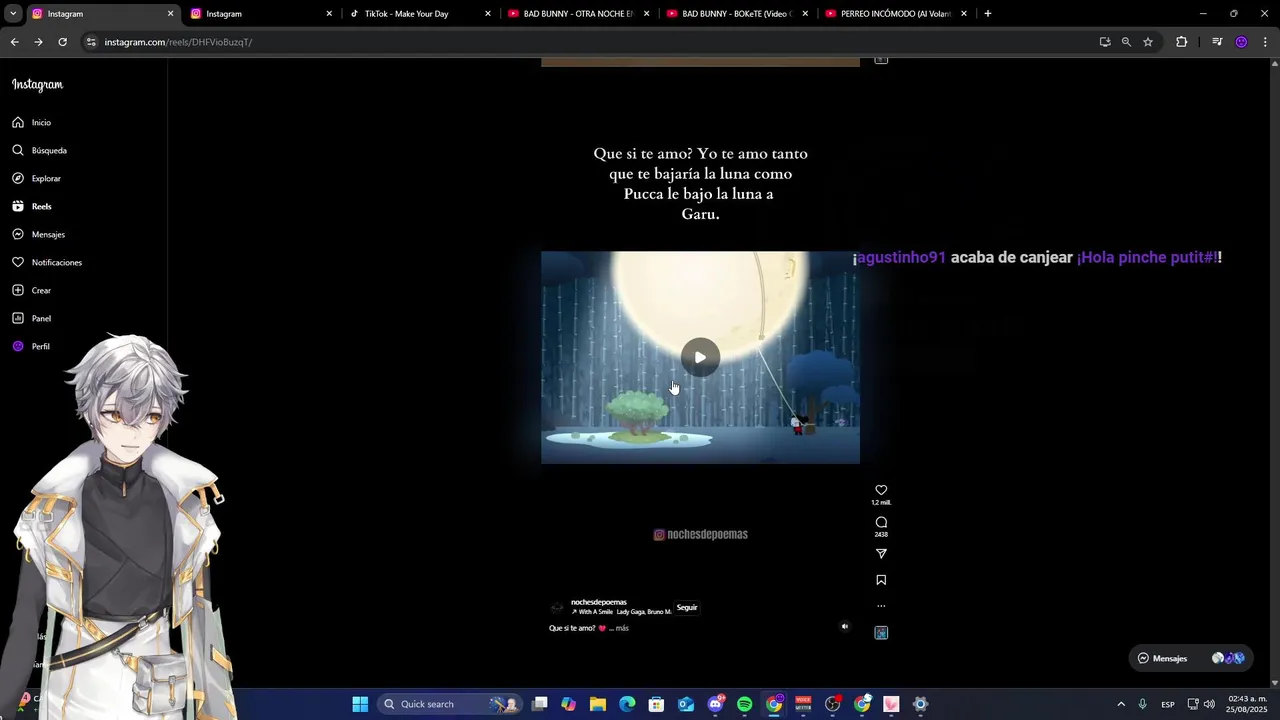
Task: Bookmark this page with star icon
Action: [1148, 42]
